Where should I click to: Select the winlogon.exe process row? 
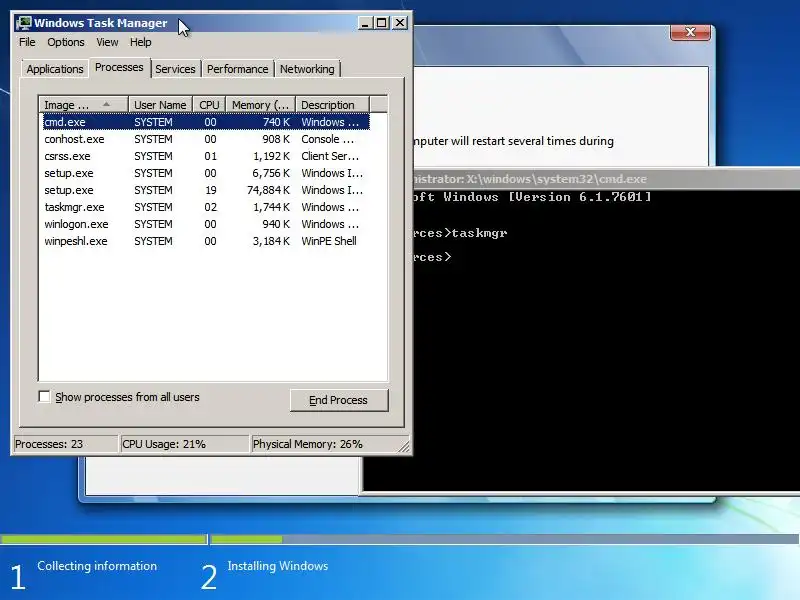click(206, 224)
